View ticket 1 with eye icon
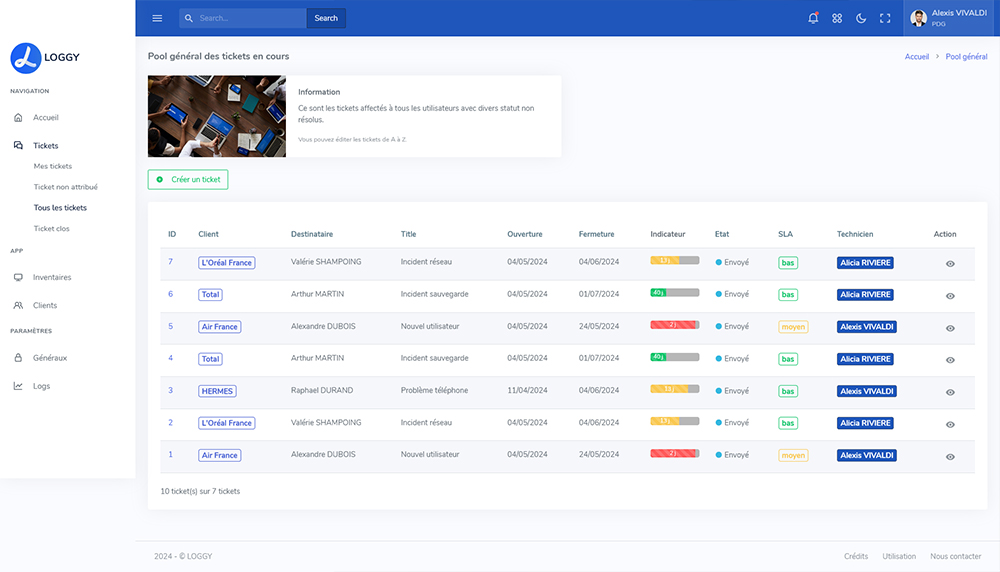The image size is (1000, 572). [950, 457]
